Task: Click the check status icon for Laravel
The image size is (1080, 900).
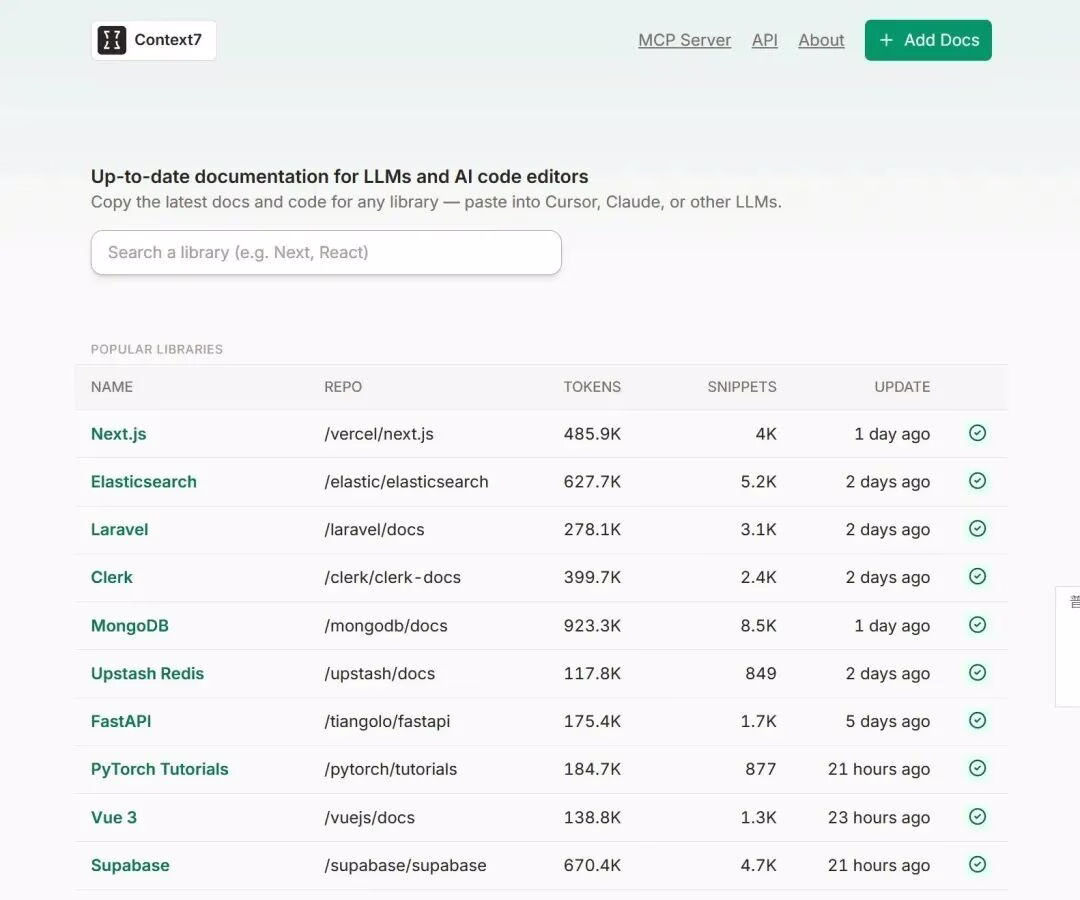Action: pyautogui.click(x=977, y=529)
